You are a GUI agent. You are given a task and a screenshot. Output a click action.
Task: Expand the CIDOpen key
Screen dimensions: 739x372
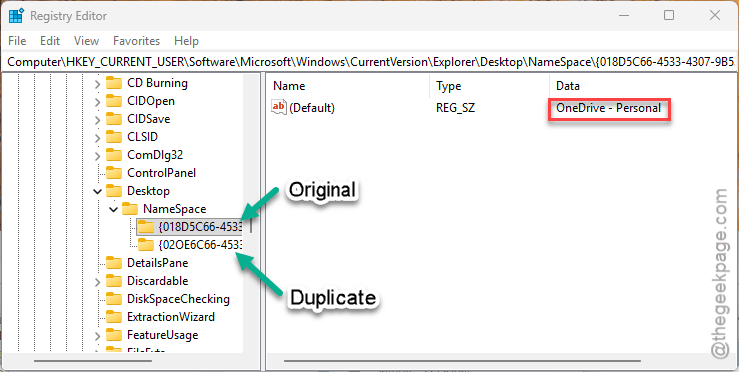pyautogui.click(x=97, y=102)
